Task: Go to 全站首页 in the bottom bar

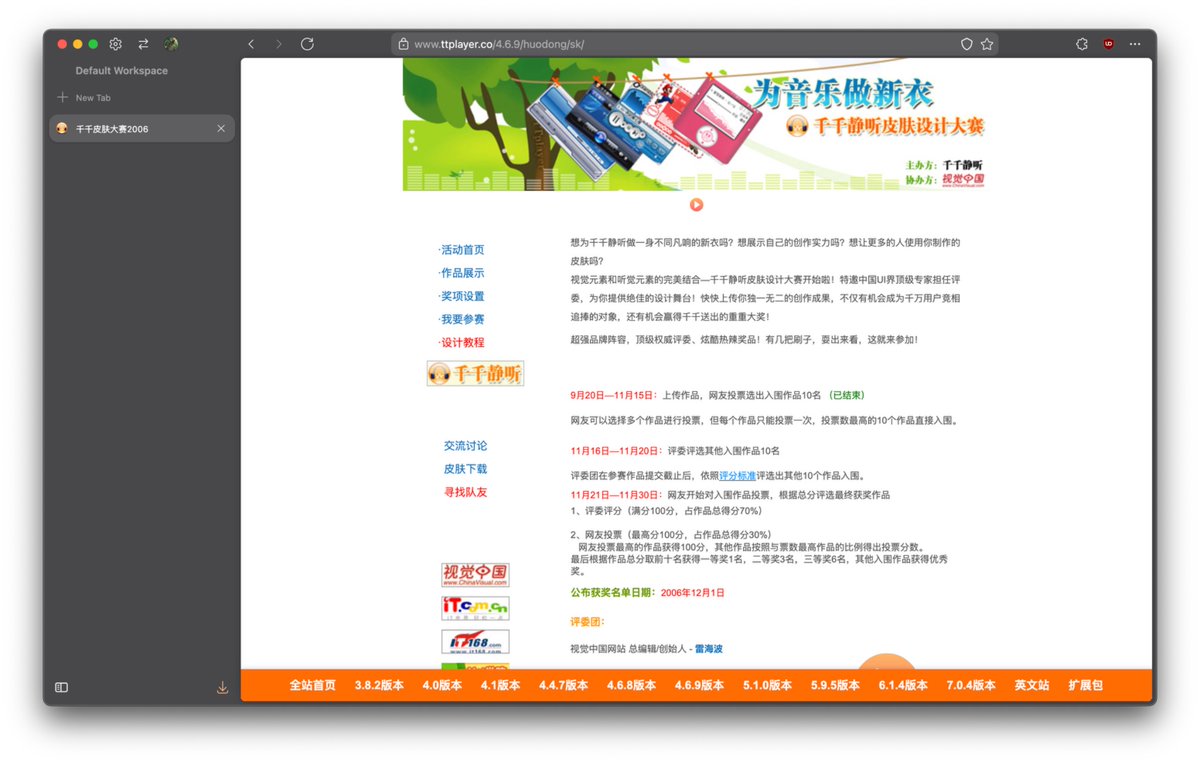Action: click(313, 686)
